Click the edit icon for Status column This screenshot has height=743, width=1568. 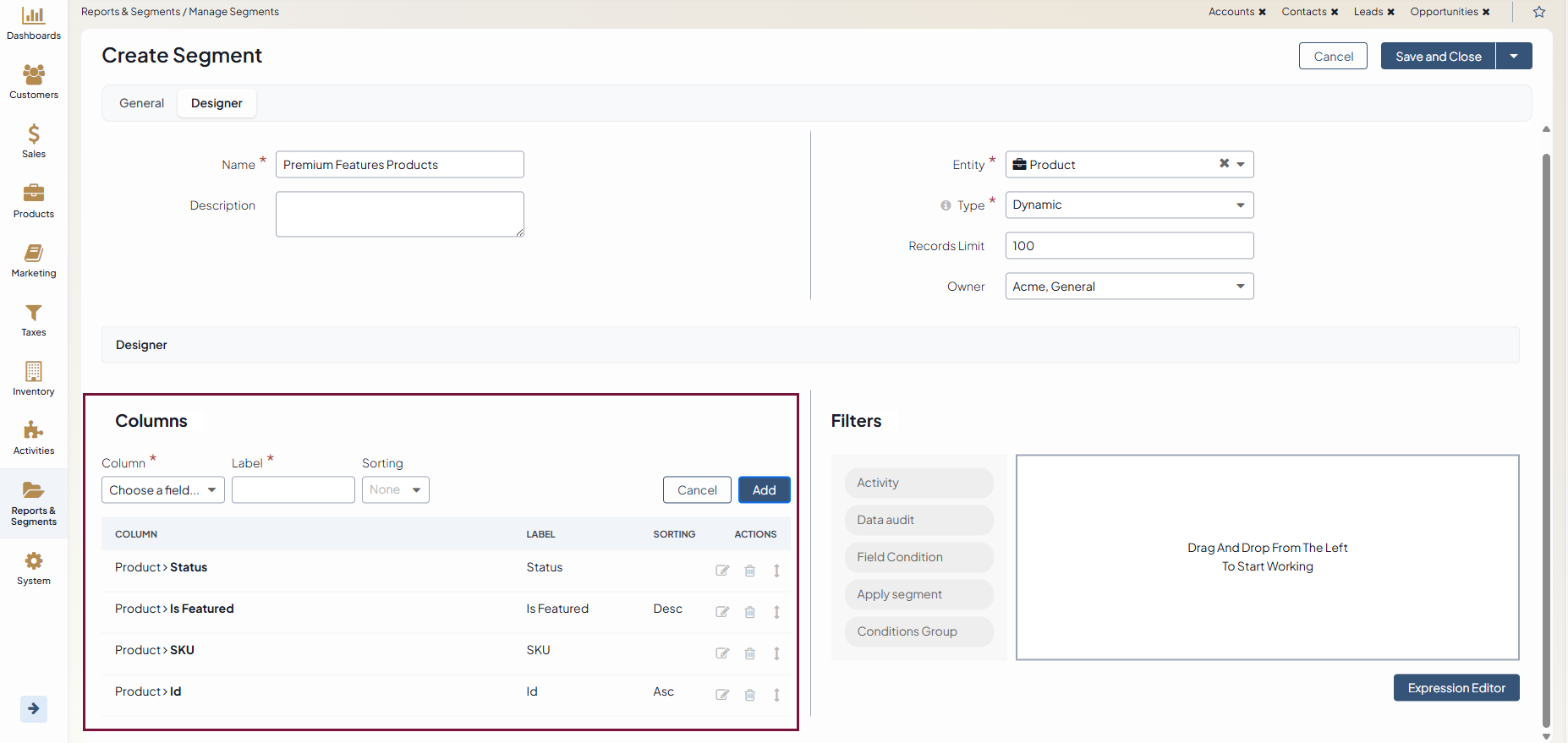click(722, 571)
